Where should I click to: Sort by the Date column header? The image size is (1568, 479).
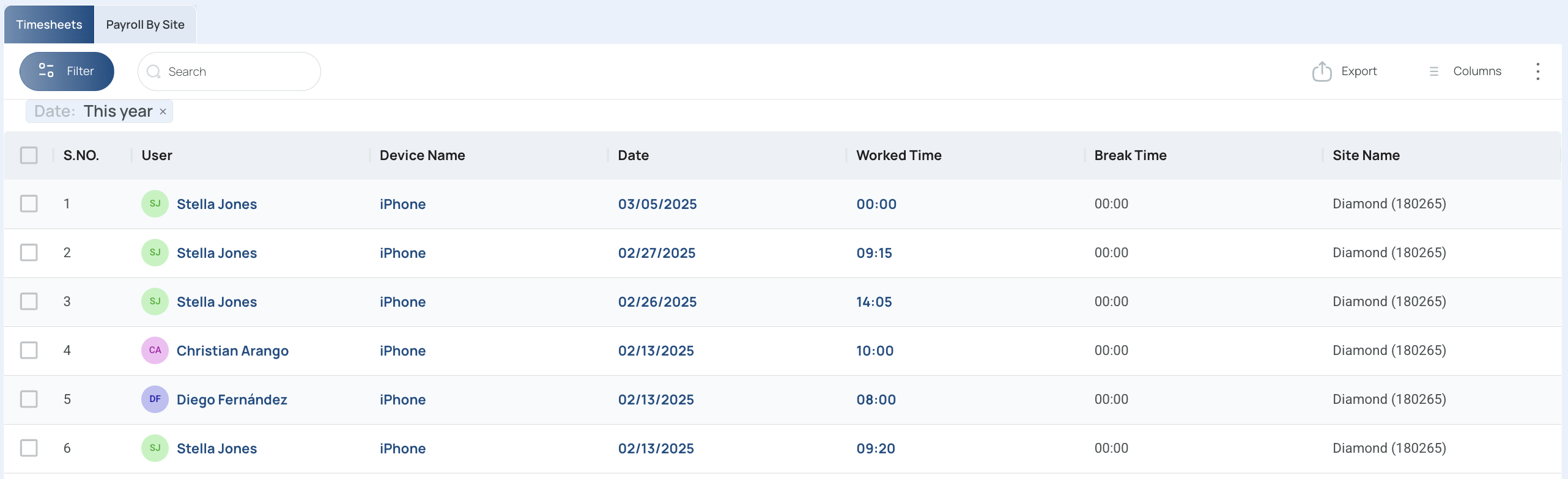click(633, 155)
